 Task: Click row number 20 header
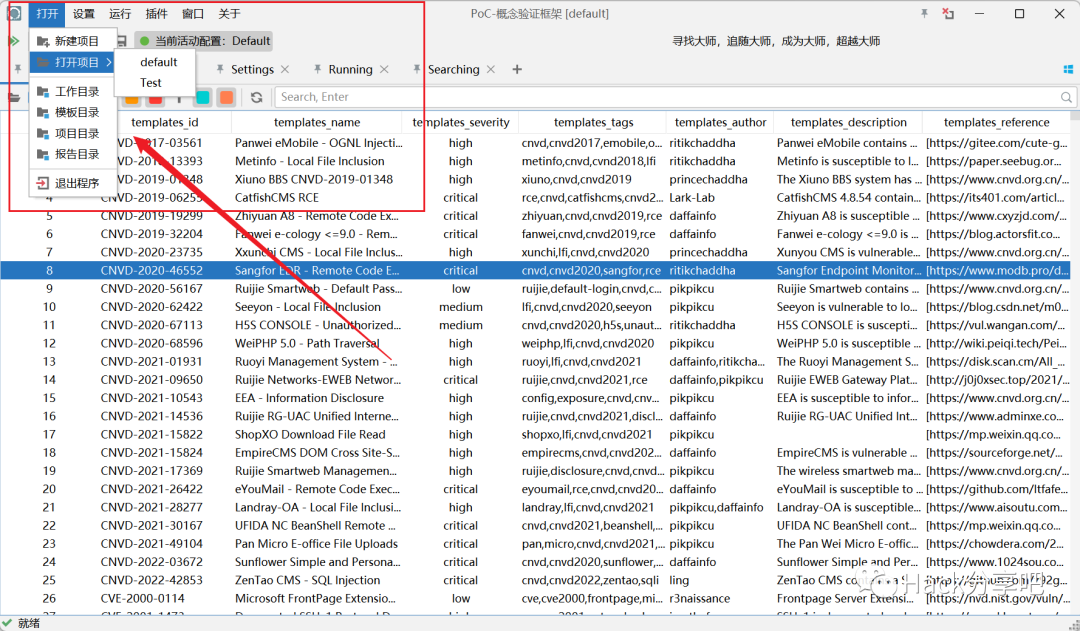coord(49,489)
